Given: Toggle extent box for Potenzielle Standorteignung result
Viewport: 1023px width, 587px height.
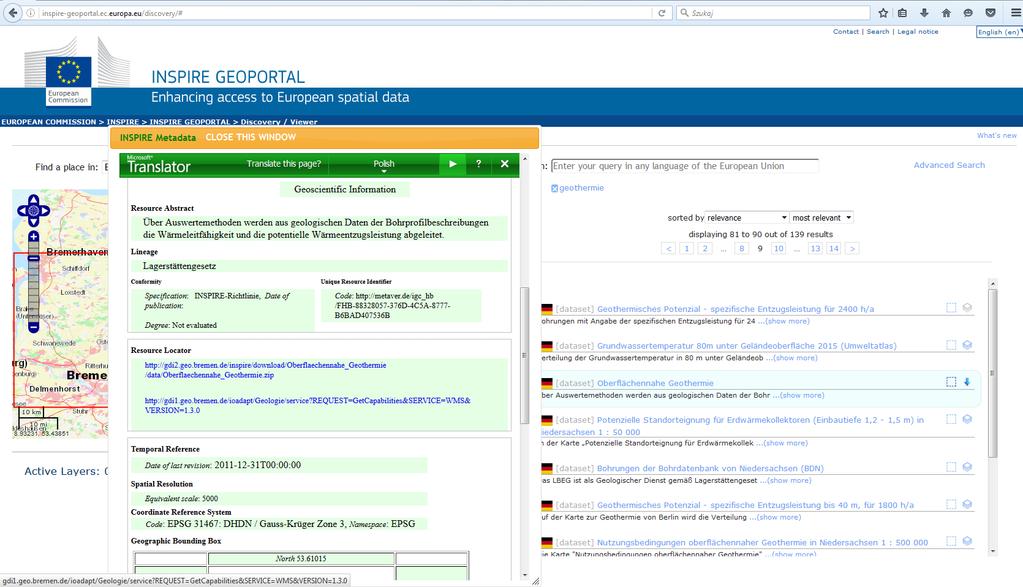Looking at the screenshot, I should [951, 419].
